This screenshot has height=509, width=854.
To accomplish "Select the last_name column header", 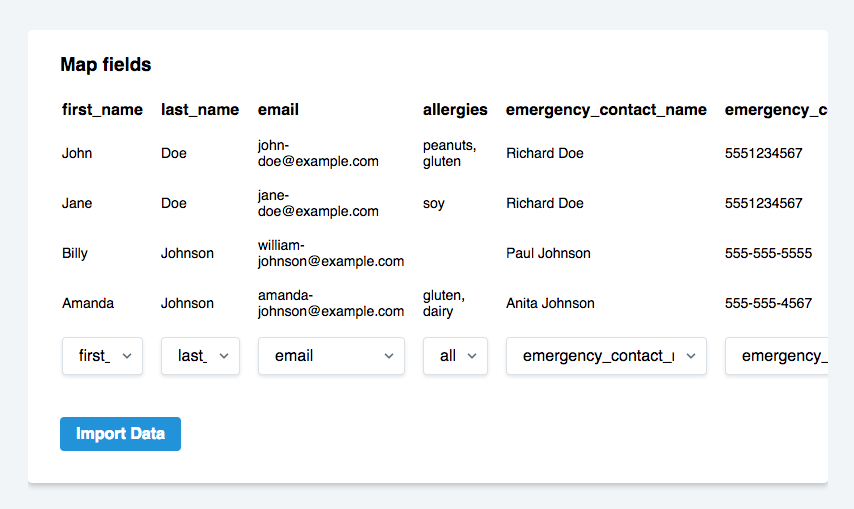I will click(200, 110).
